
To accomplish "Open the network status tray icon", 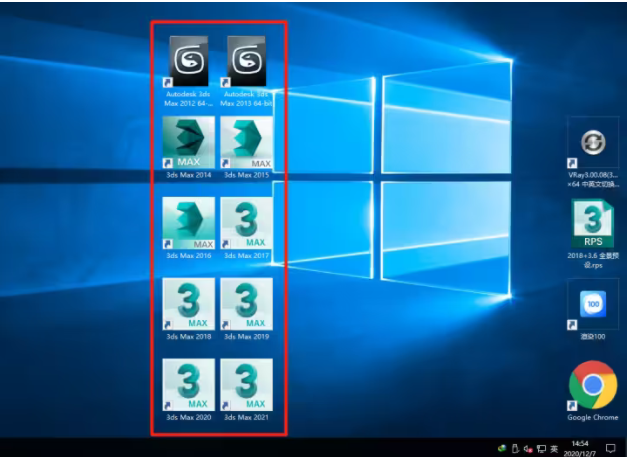I will pos(541,449).
